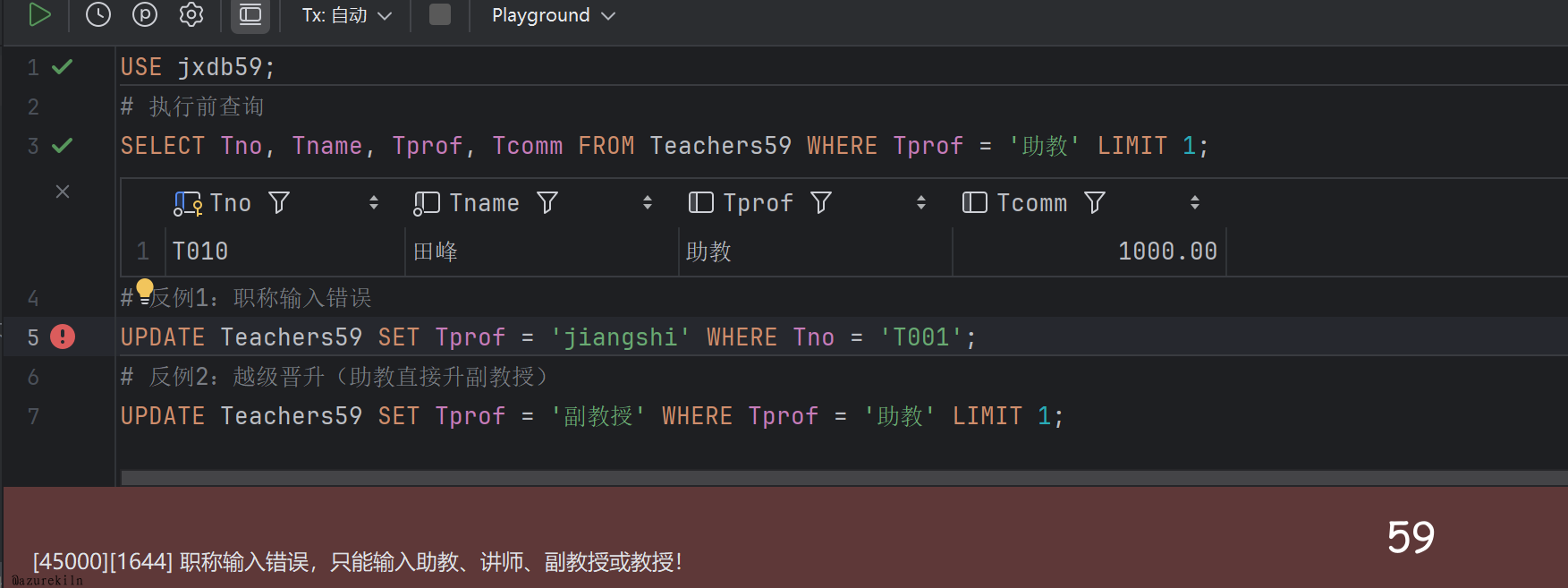
Task: Open the Tx auto transaction mode dropdown
Action: (347, 15)
